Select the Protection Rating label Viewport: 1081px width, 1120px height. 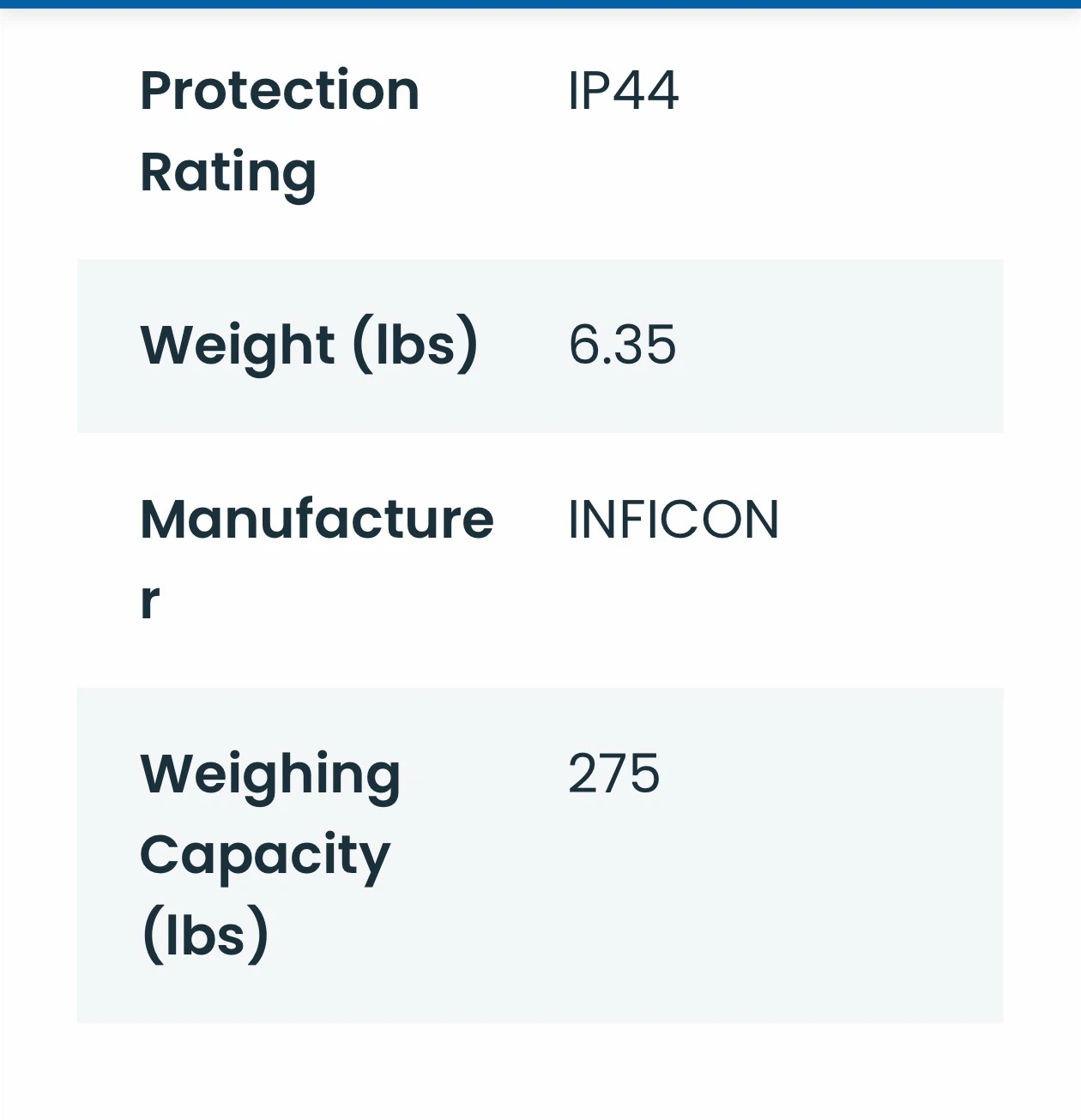(x=280, y=131)
